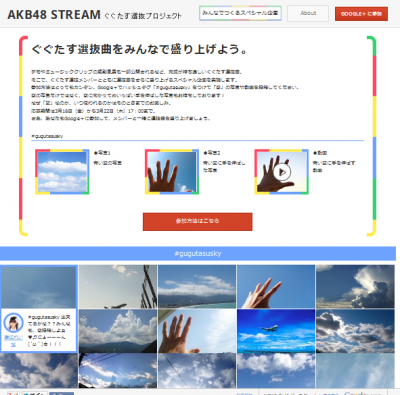Screen dimensions: 400x395
Task: Click the Google +1 icon in footer
Action: click(13, 393)
